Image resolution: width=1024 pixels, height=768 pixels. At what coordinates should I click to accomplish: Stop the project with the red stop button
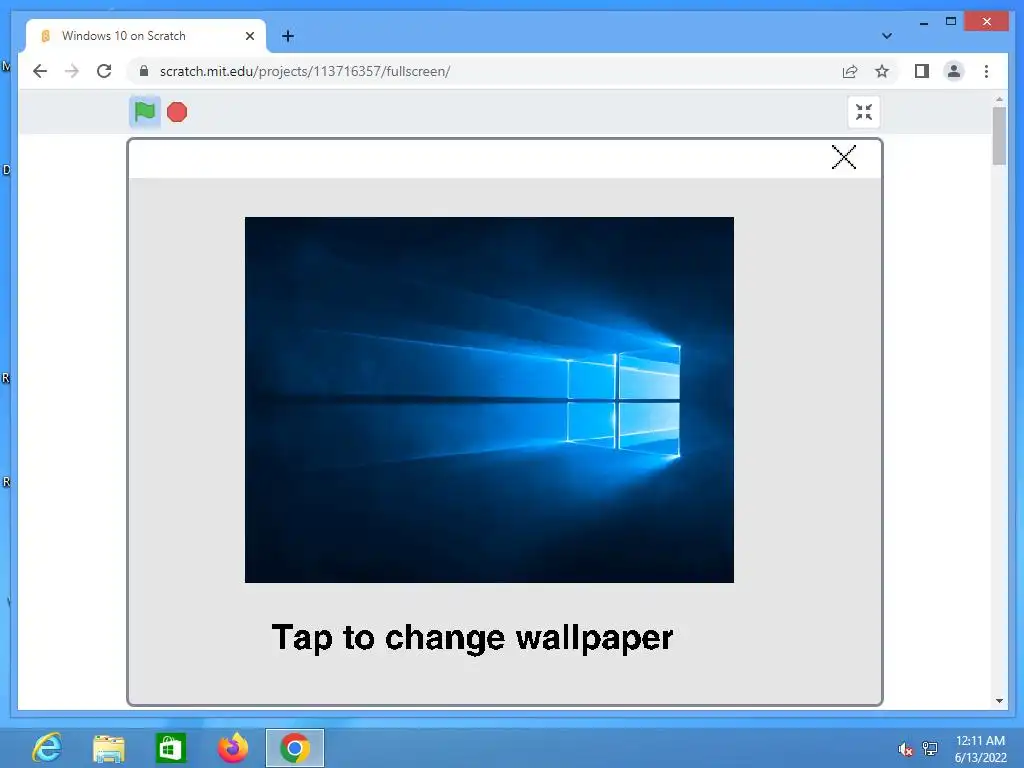pos(177,112)
